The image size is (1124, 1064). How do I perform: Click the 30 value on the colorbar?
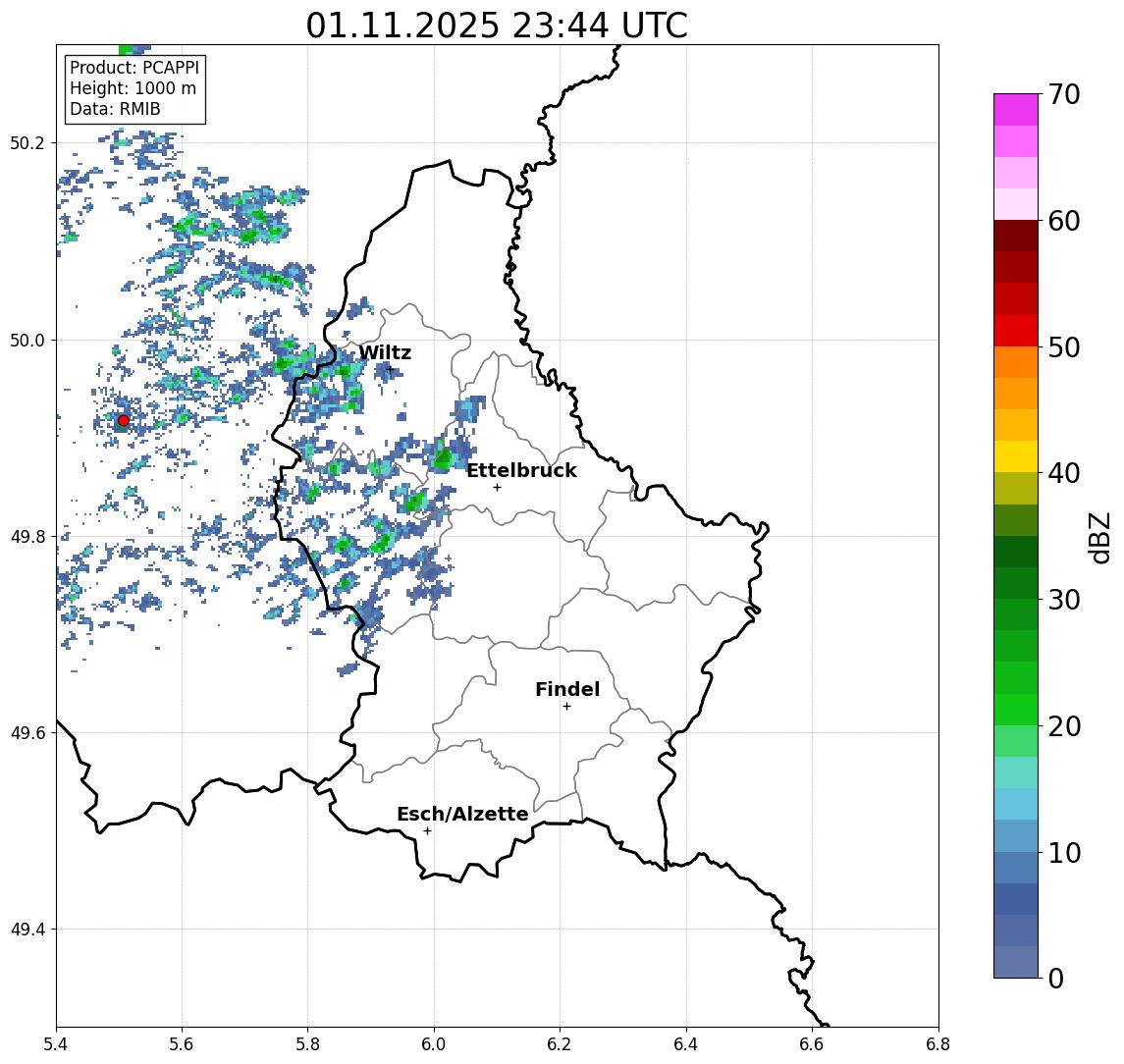pyautogui.click(x=1064, y=600)
